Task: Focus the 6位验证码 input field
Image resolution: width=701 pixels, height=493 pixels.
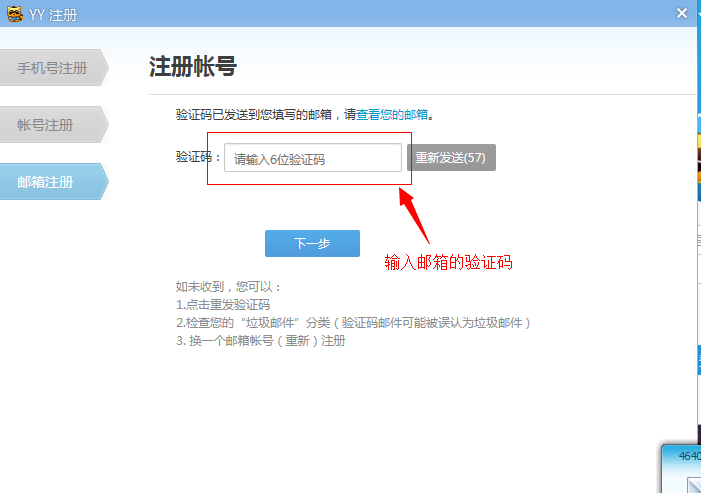Action: (312, 158)
